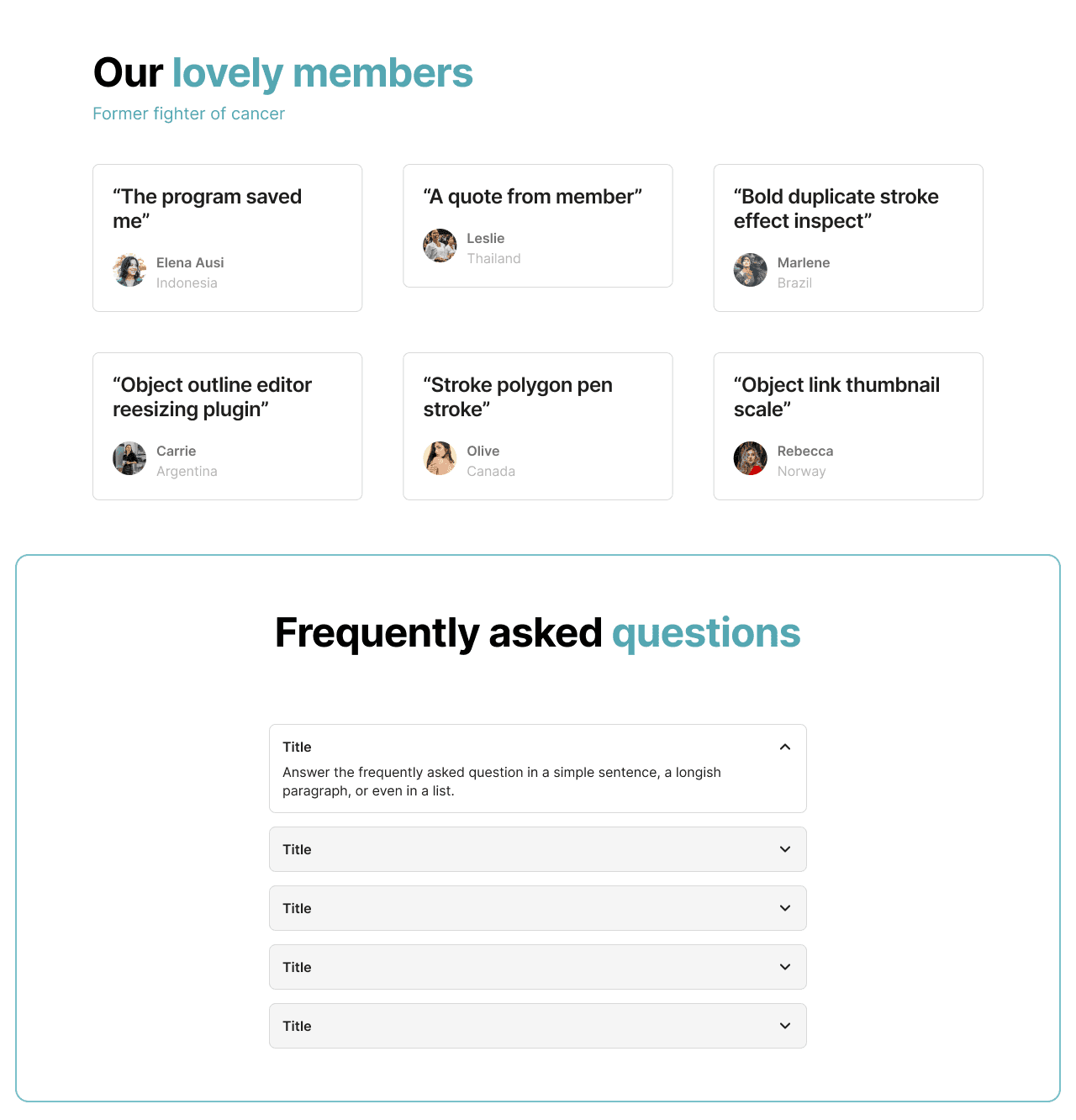Click the 'Stroke polygon pen stroke' quote
Screen dimensions: 1076x1120
click(518, 397)
